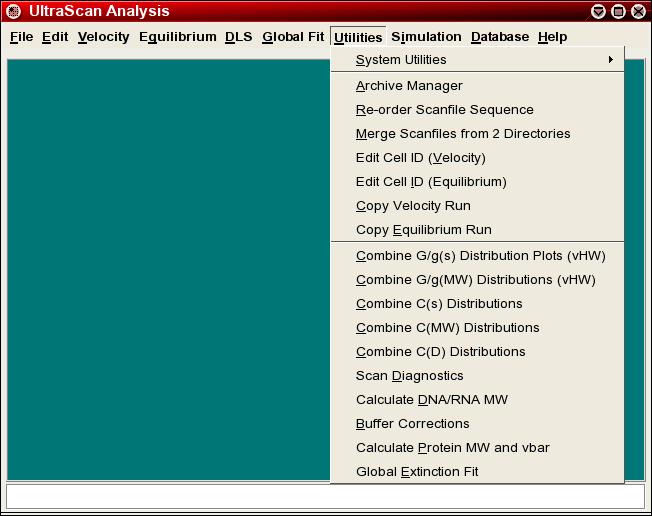This screenshot has width=652, height=516.
Task: Click Copy Velocity Run menu entry
Action: (413, 206)
